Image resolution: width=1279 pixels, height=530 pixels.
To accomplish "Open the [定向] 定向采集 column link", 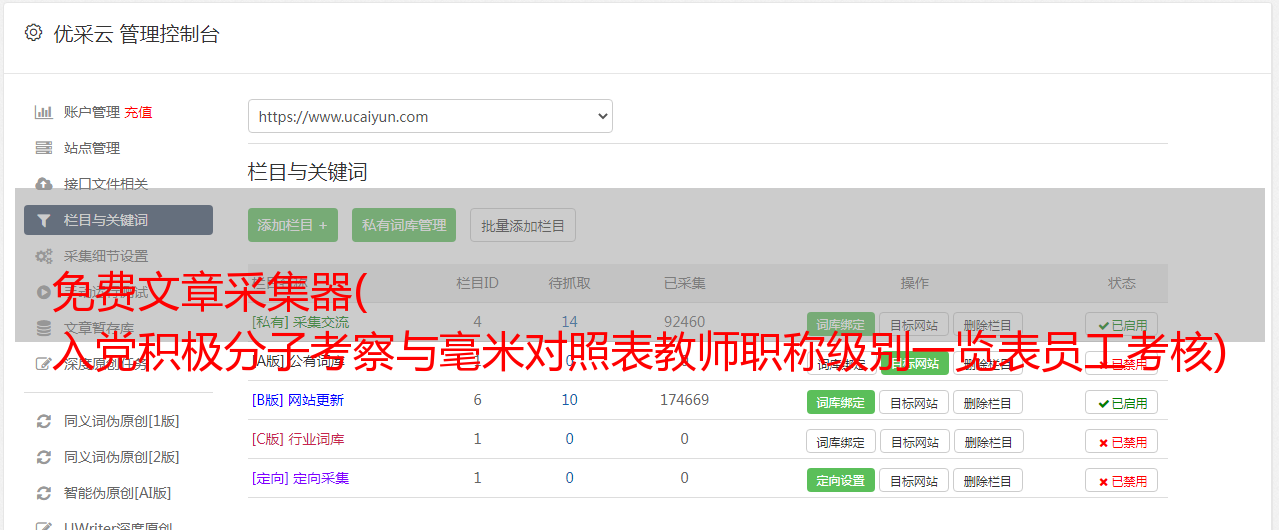I will pos(300,478).
